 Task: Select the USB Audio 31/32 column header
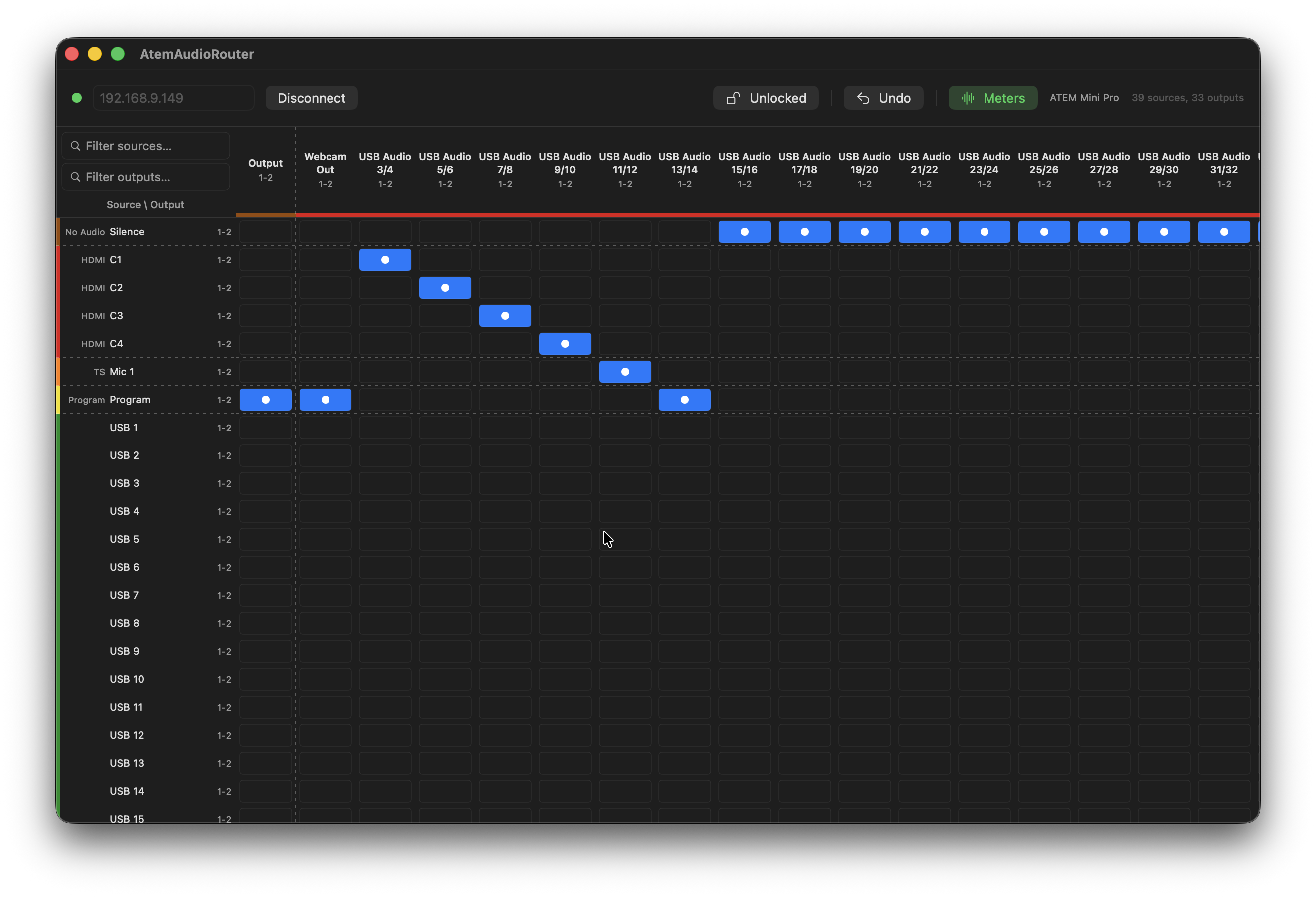[1224, 169]
